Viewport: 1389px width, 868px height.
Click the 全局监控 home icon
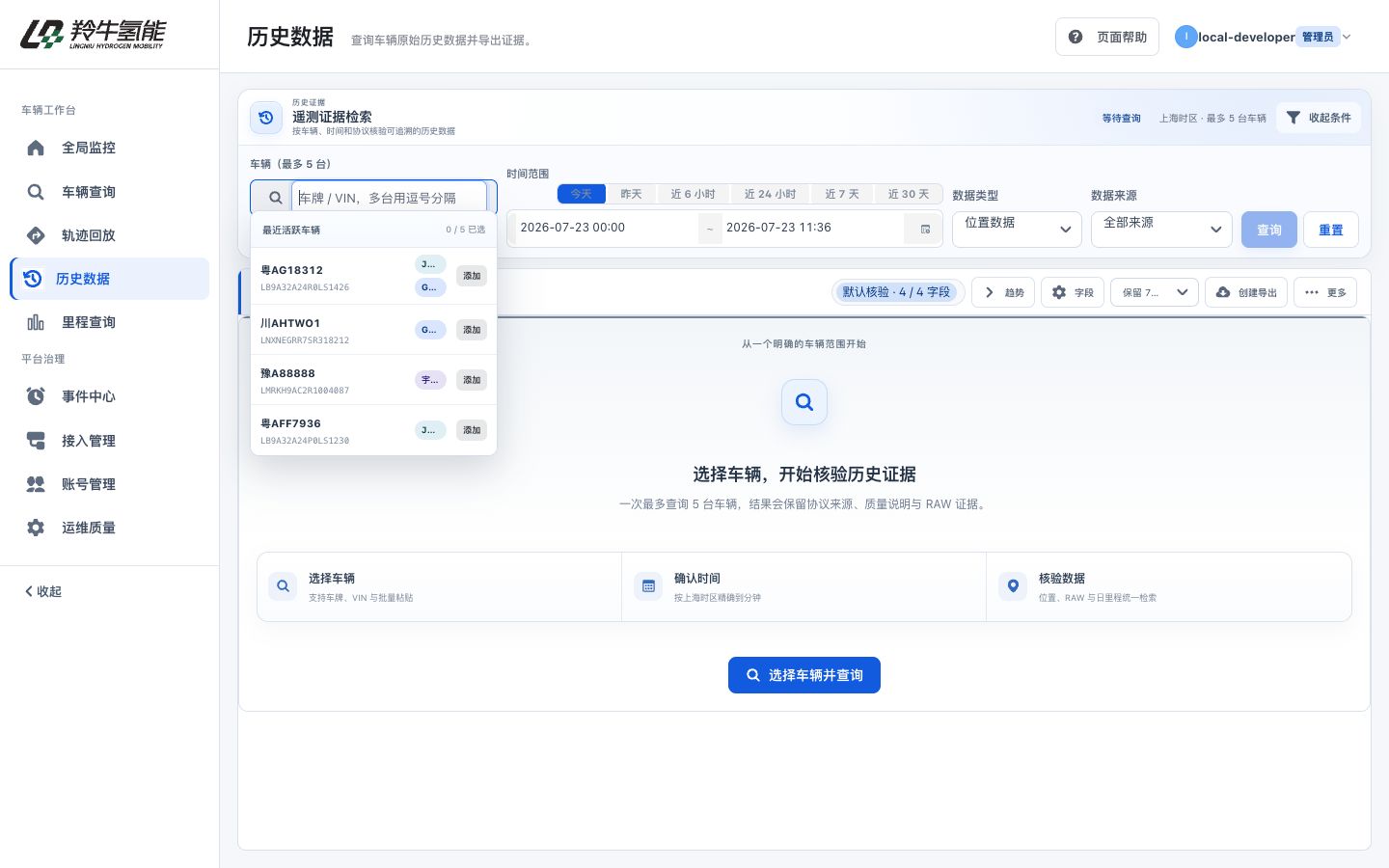[x=36, y=148]
